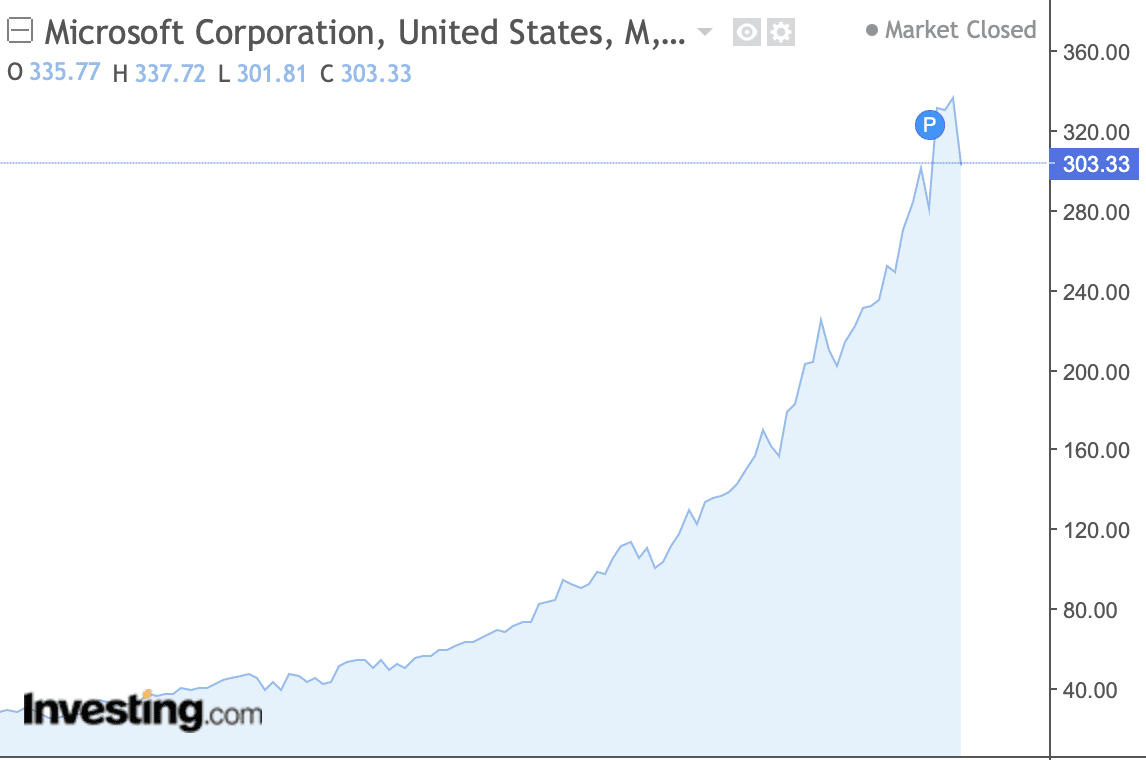Click the blue P marker on the chart

929,125
